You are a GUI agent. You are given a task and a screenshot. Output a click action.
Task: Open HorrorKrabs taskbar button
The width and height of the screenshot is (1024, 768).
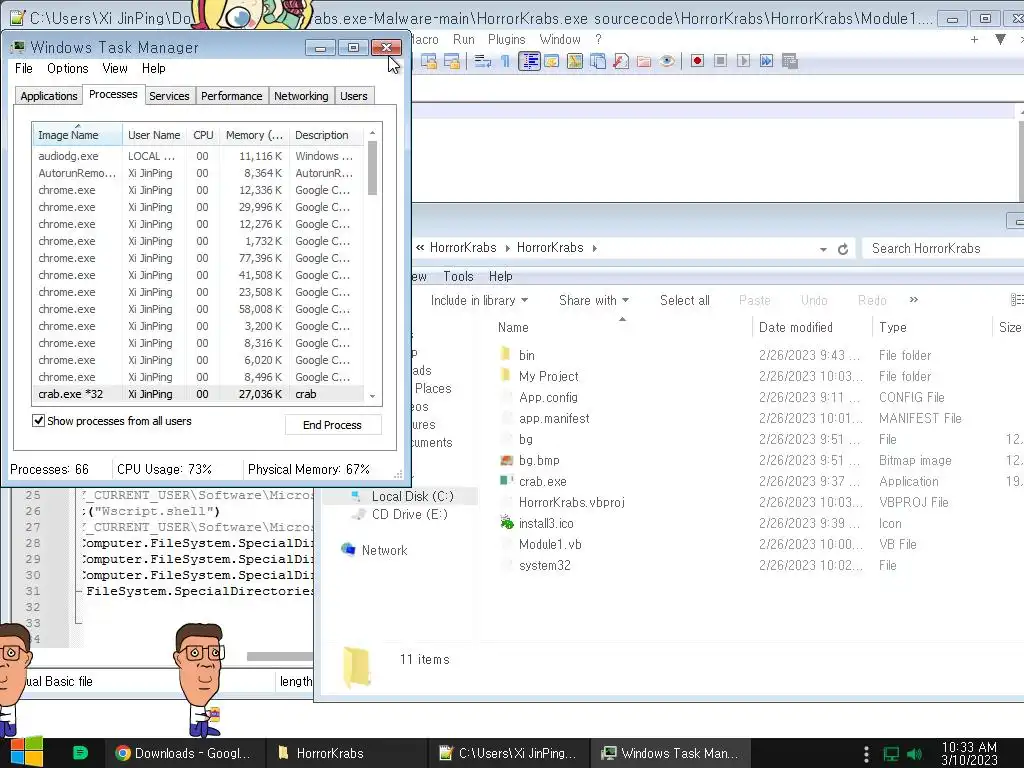(347, 753)
